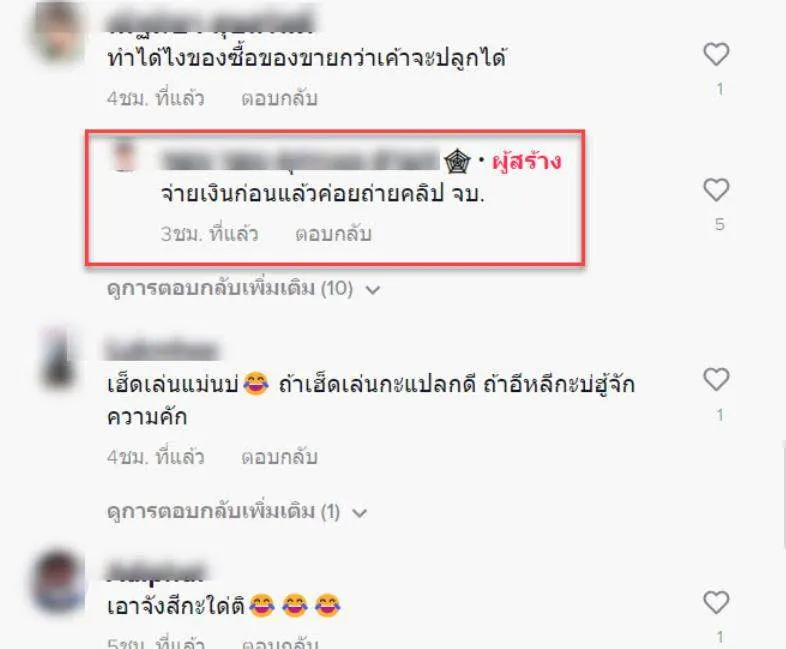Click the creator's pentagon badge icon

(x=457, y=162)
